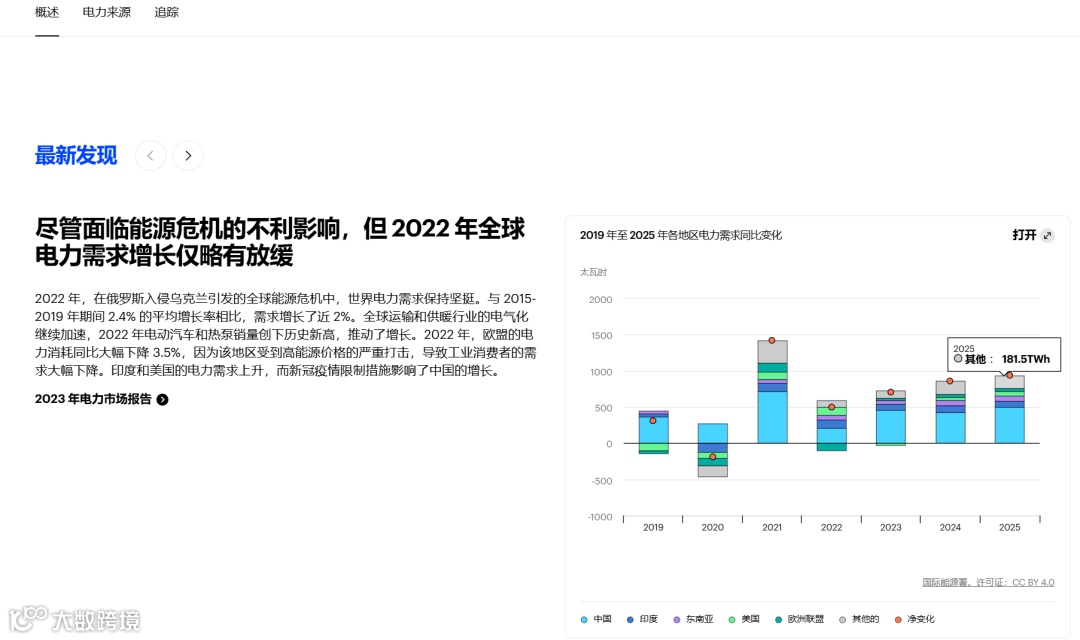Toggle the 欧洲联盟 legend series
This screenshot has height=640, width=1080.
[799, 619]
